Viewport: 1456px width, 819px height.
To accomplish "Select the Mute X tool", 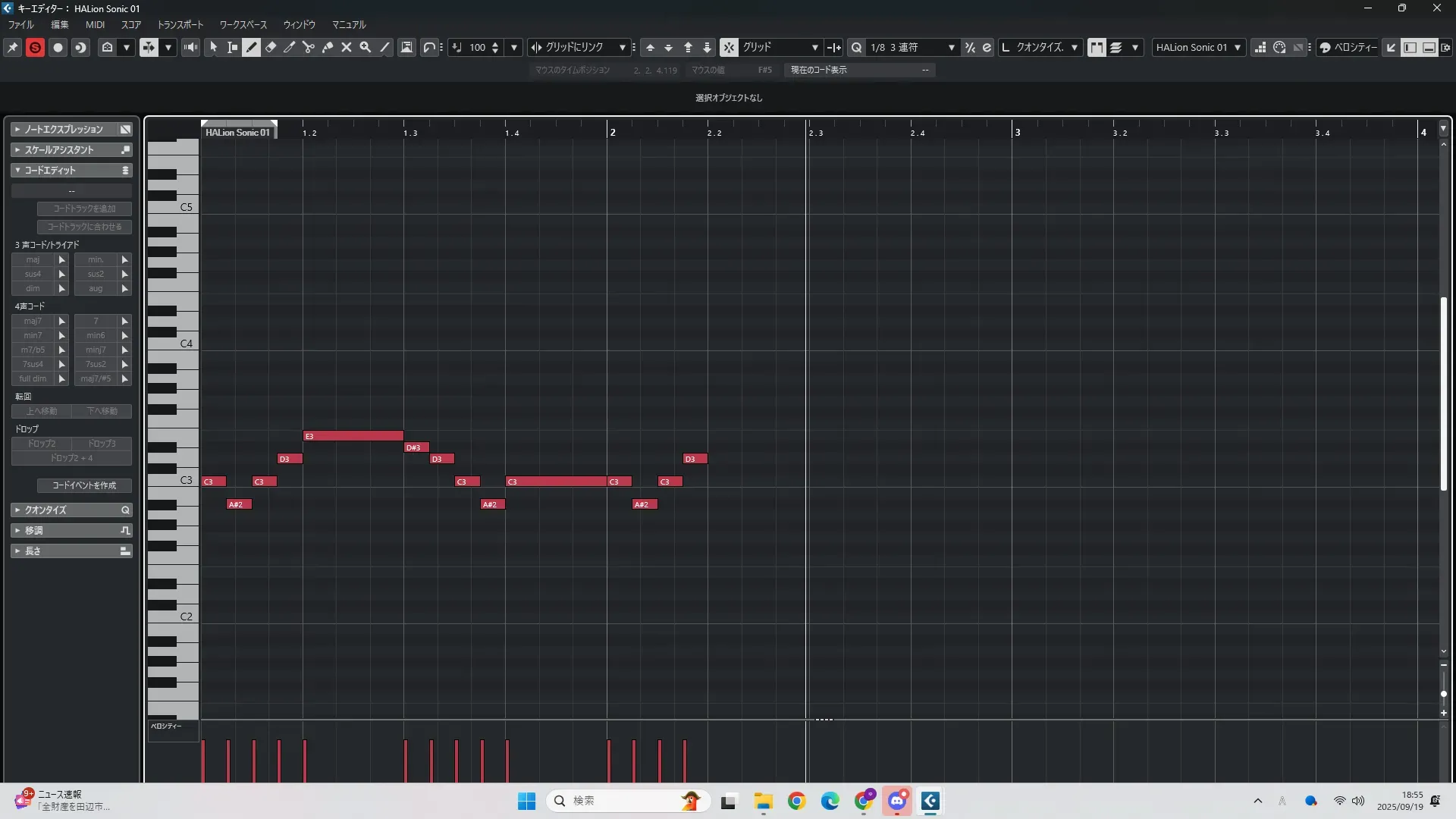I will click(347, 47).
